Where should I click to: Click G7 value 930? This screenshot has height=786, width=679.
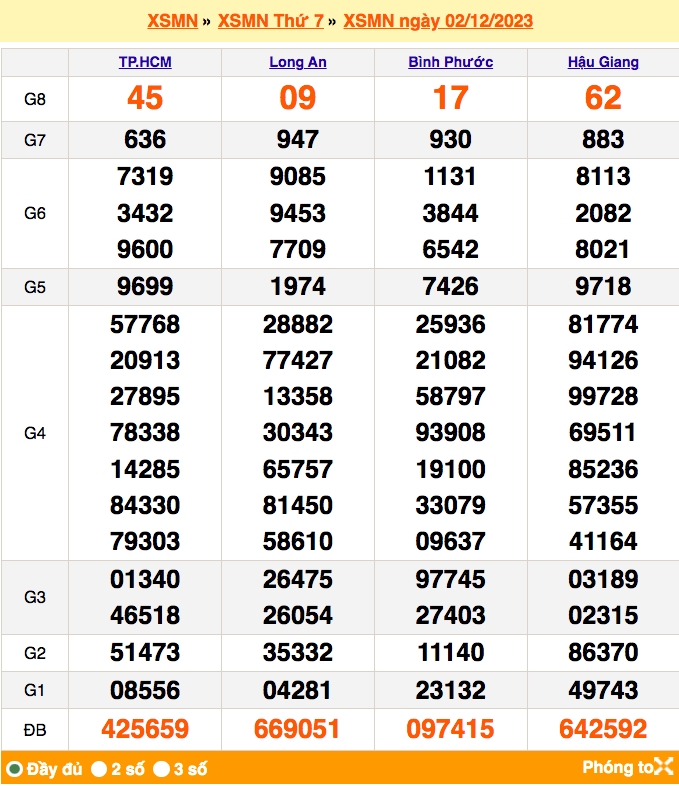point(450,139)
